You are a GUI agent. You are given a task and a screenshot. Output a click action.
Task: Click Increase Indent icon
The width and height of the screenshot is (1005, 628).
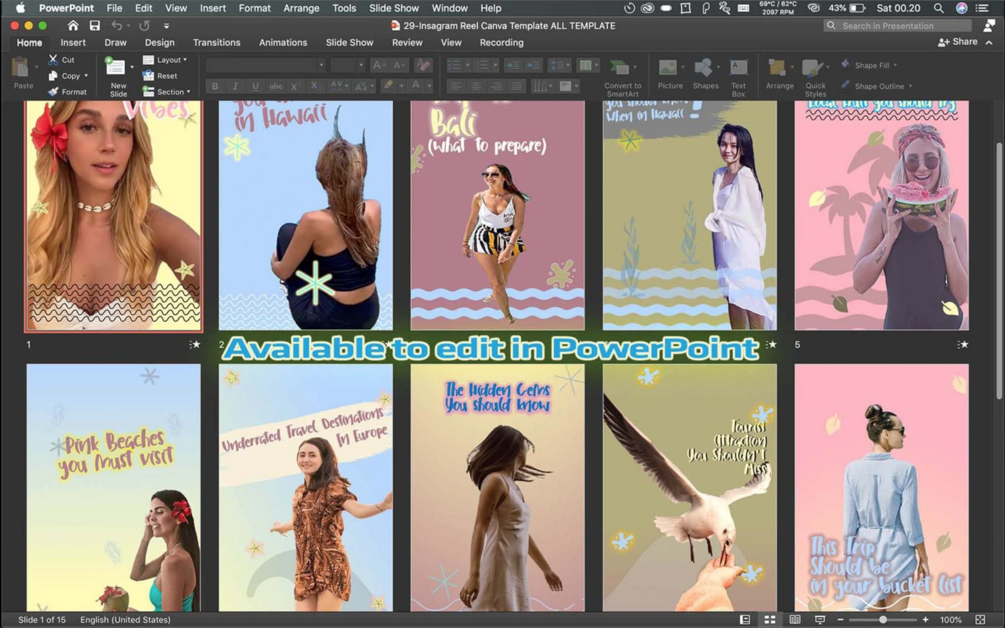click(x=533, y=65)
